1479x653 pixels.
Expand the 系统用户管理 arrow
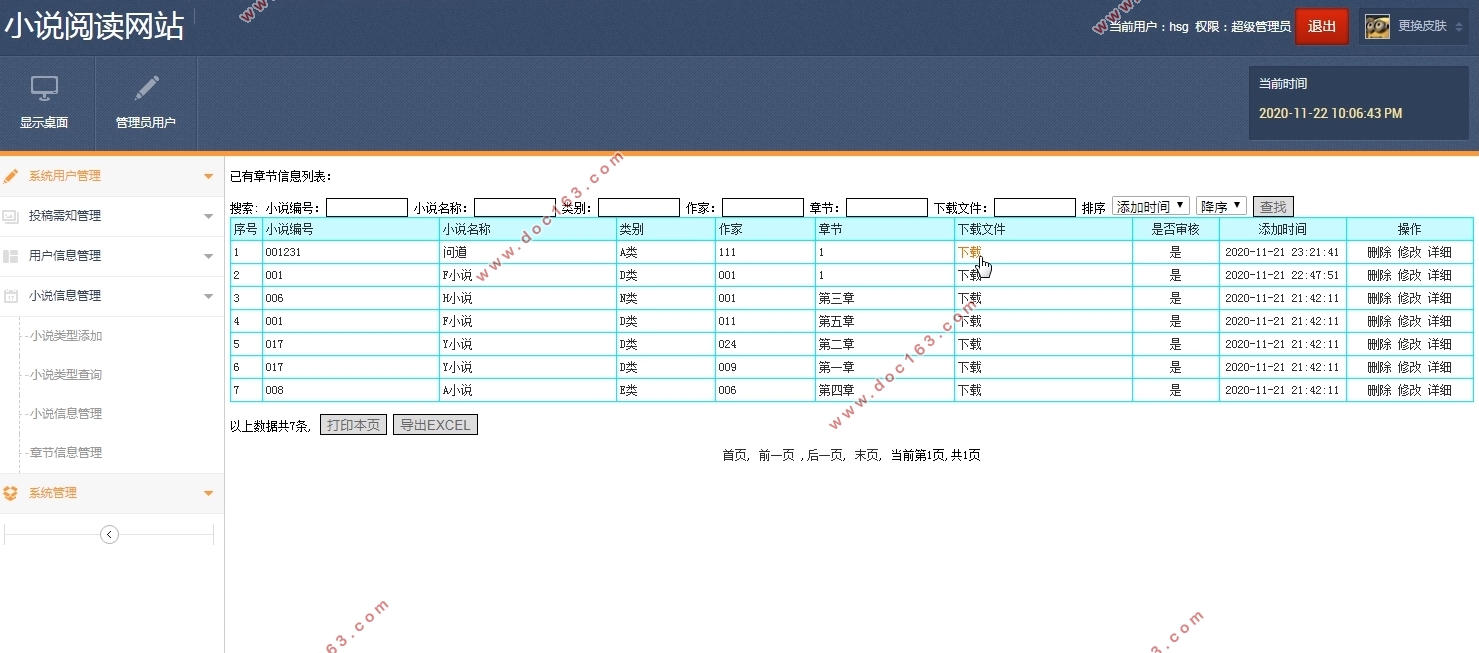click(x=208, y=177)
